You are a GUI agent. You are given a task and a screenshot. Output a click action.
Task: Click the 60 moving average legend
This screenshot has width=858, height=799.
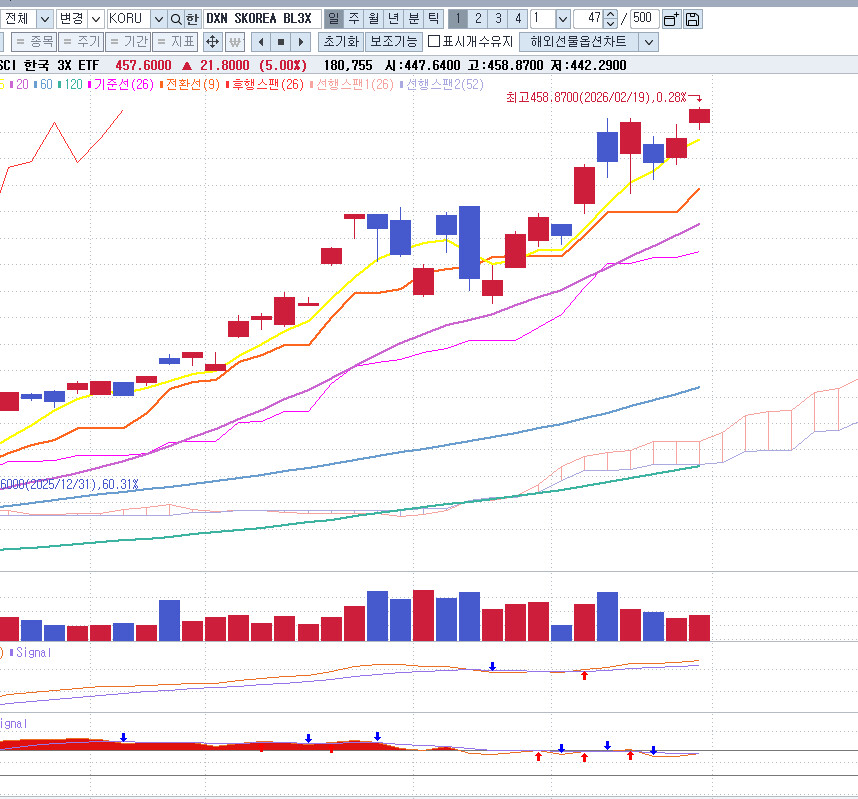[46, 84]
